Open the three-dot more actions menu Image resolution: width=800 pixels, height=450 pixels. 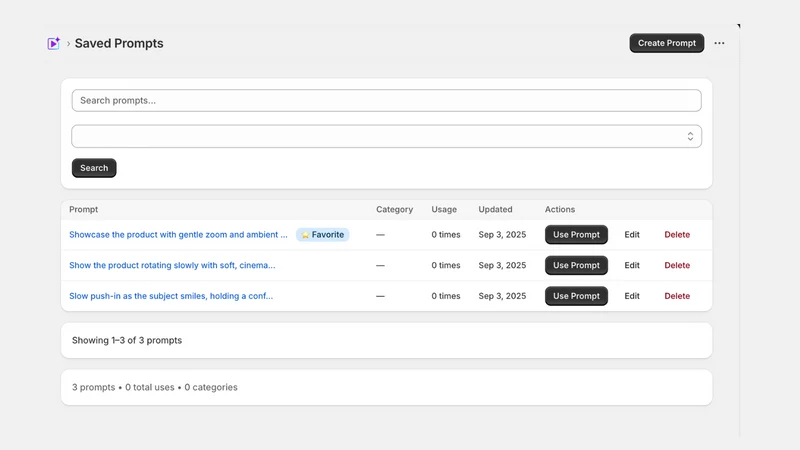719,43
